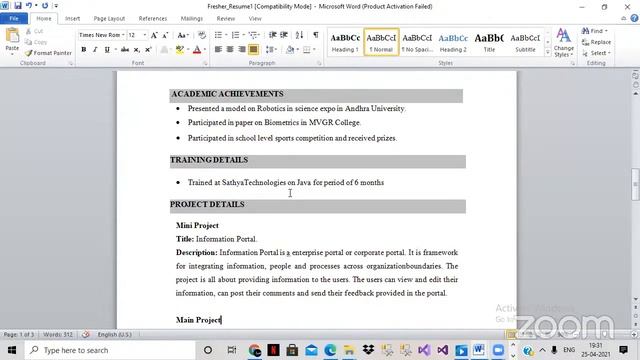Apply the Heading 1 style
This screenshot has width=640, height=360.
pos(345,42)
